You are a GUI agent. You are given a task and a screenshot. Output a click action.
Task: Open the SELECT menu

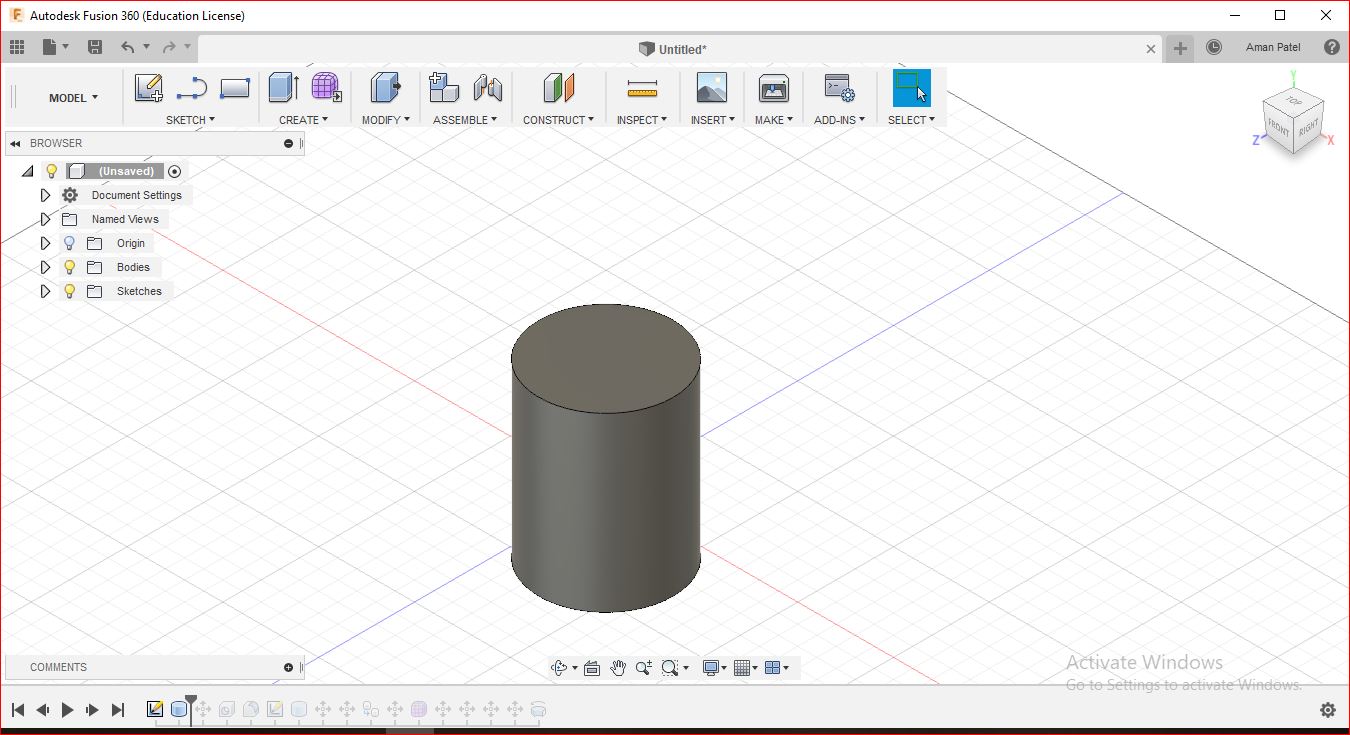(911, 120)
